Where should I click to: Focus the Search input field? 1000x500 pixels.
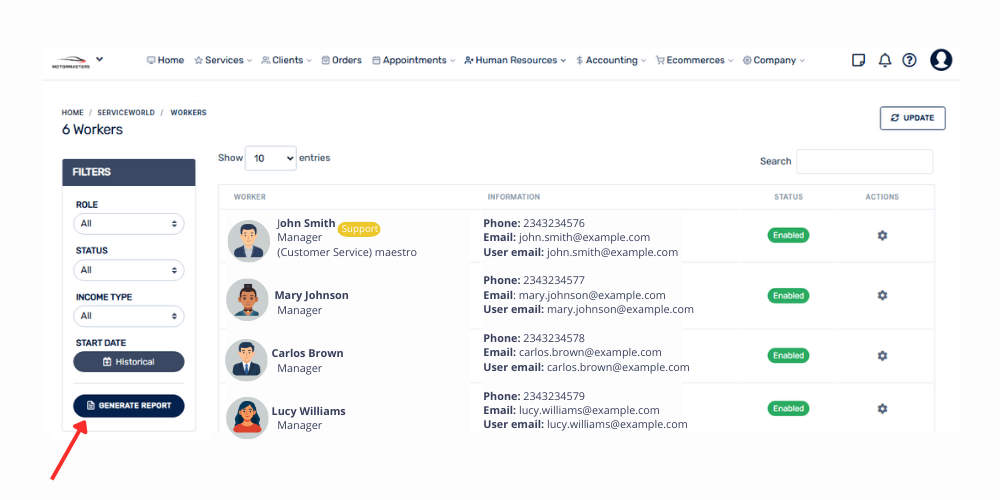tap(864, 162)
